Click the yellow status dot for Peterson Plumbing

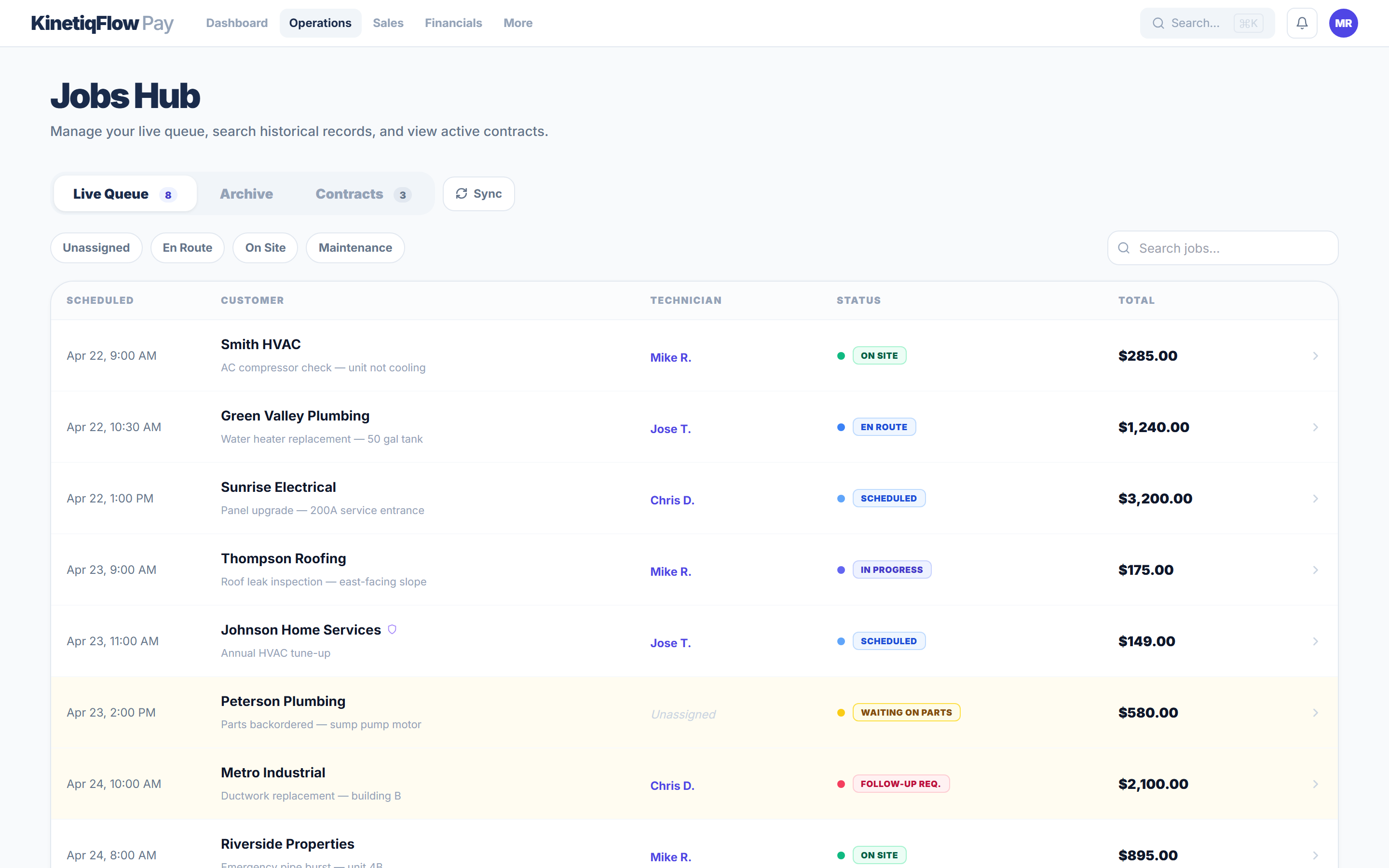[x=842, y=712]
